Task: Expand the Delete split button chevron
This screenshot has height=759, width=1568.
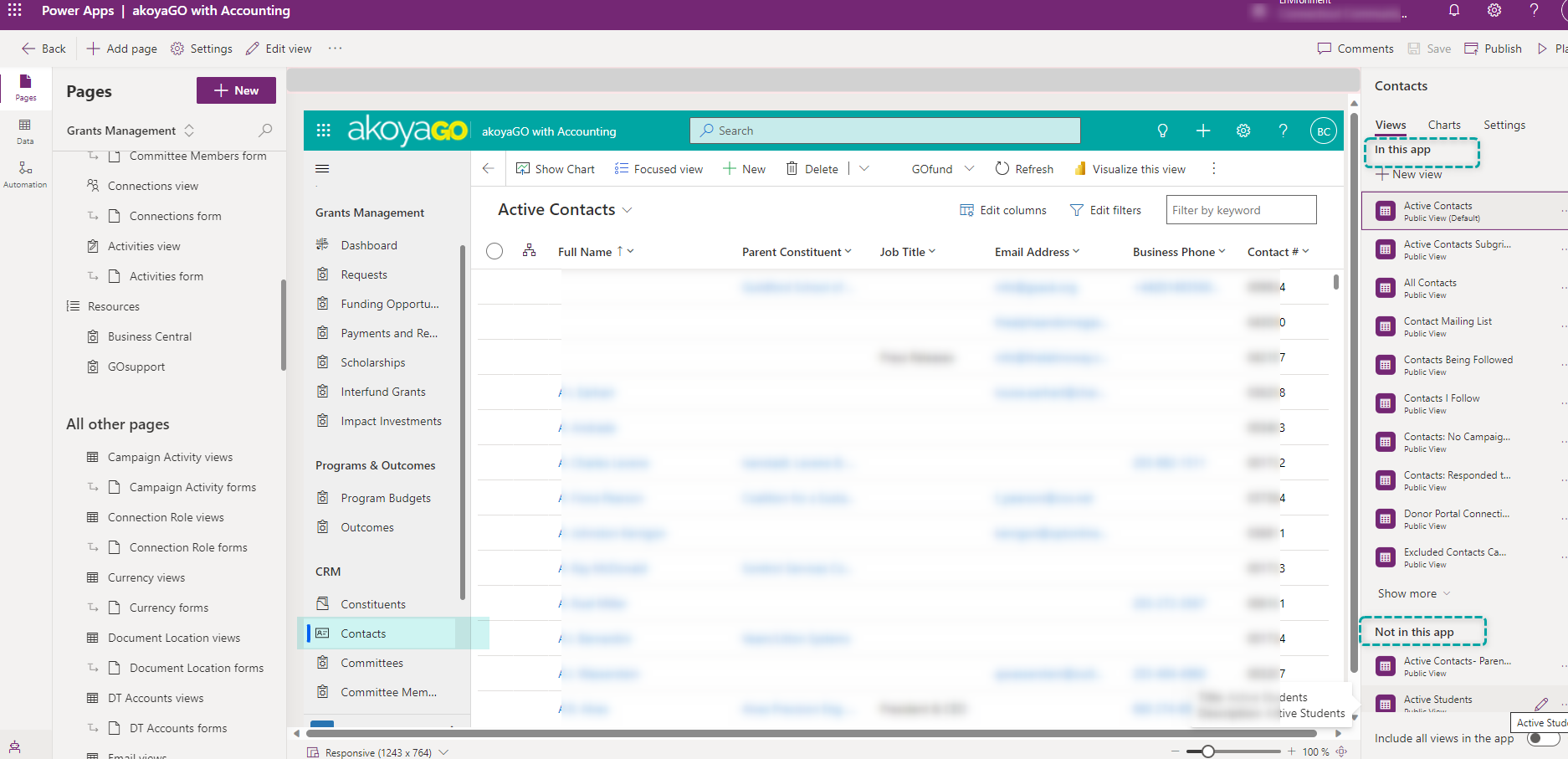Action: click(864, 169)
